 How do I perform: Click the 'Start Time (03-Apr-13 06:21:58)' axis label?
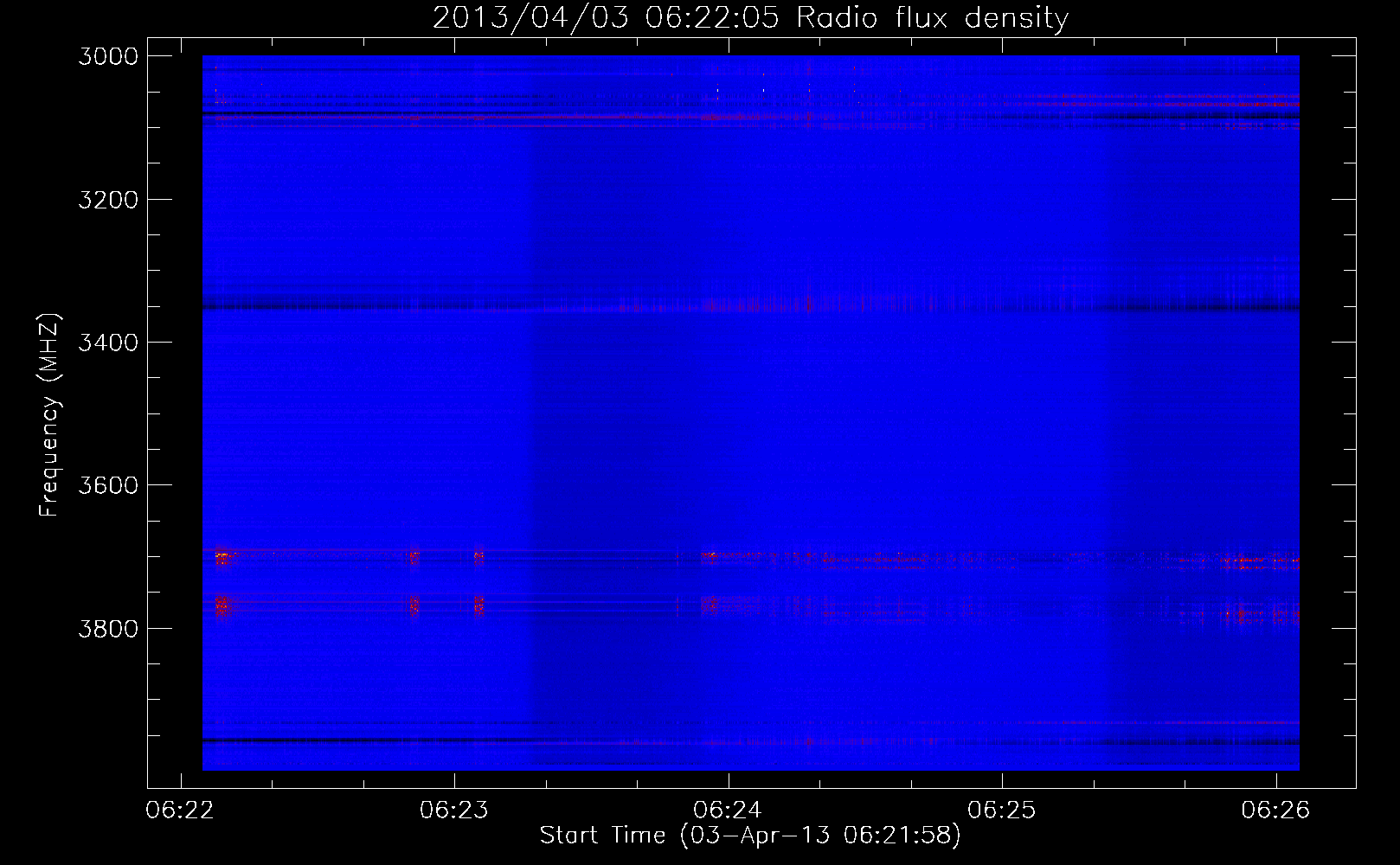pyautogui.click(x=750, y=836)
